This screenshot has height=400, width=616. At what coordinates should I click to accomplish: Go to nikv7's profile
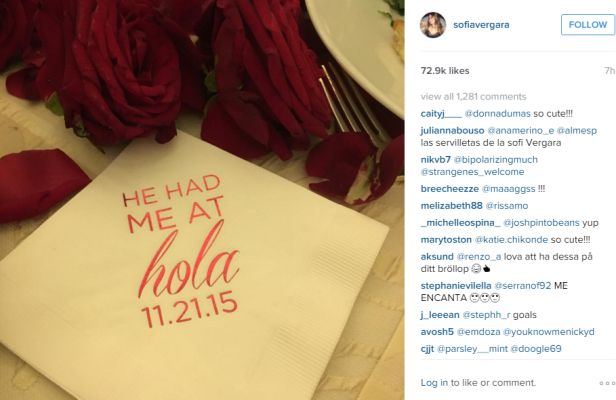436,160
